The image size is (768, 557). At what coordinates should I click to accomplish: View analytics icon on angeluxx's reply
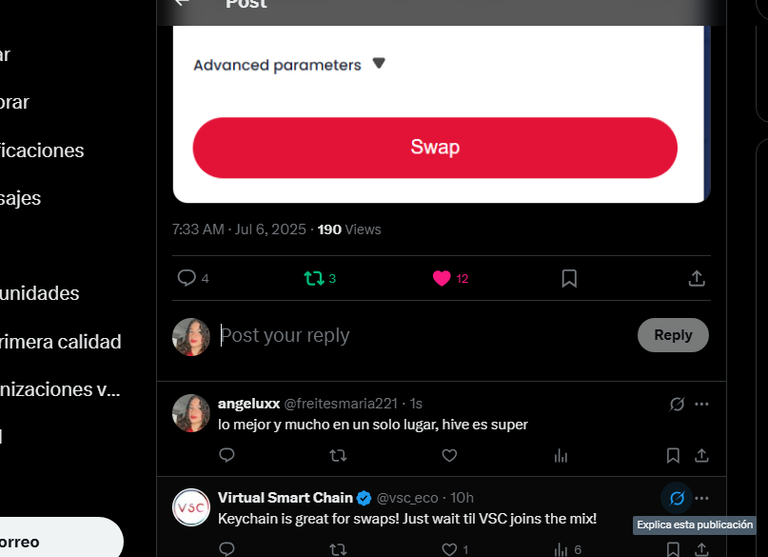(561, 456)
